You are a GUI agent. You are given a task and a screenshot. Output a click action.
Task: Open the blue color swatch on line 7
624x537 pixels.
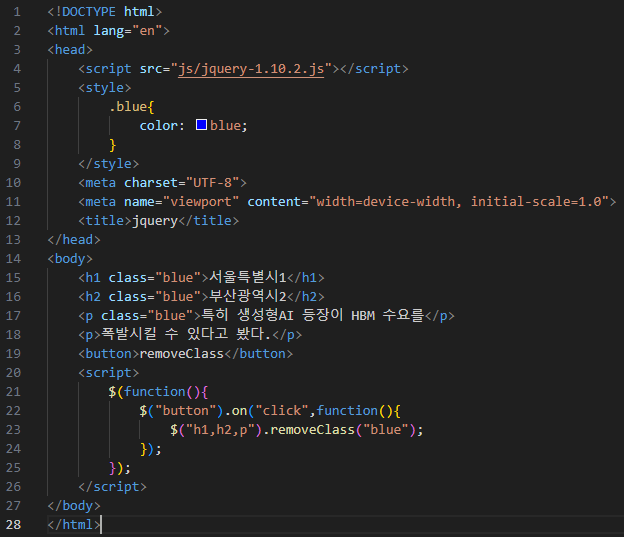click(x=201, y=125)
